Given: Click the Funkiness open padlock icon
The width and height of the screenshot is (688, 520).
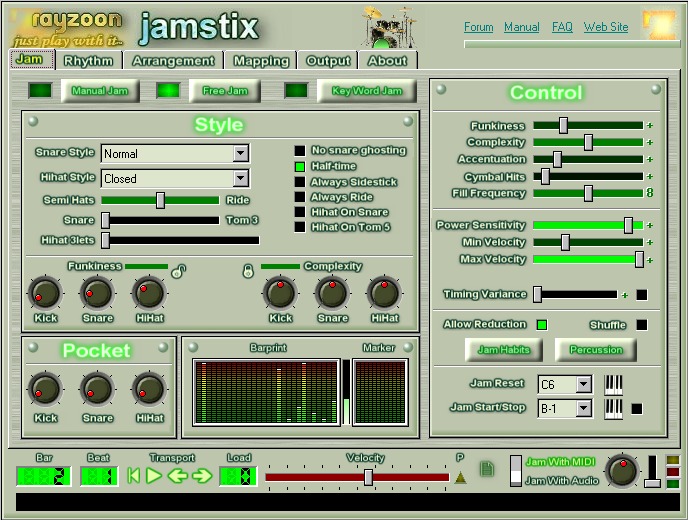Looking at the screenshot, I should (179, 271).
